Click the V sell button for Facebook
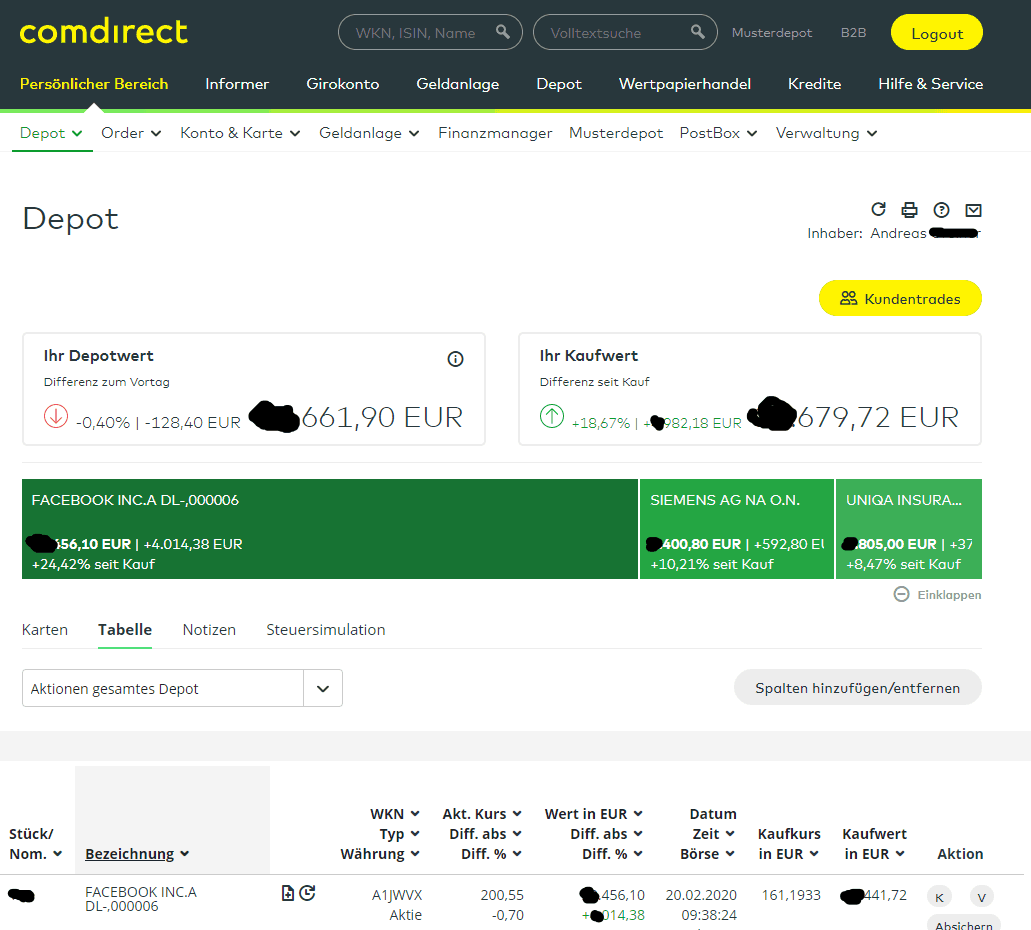 [981, 897]
